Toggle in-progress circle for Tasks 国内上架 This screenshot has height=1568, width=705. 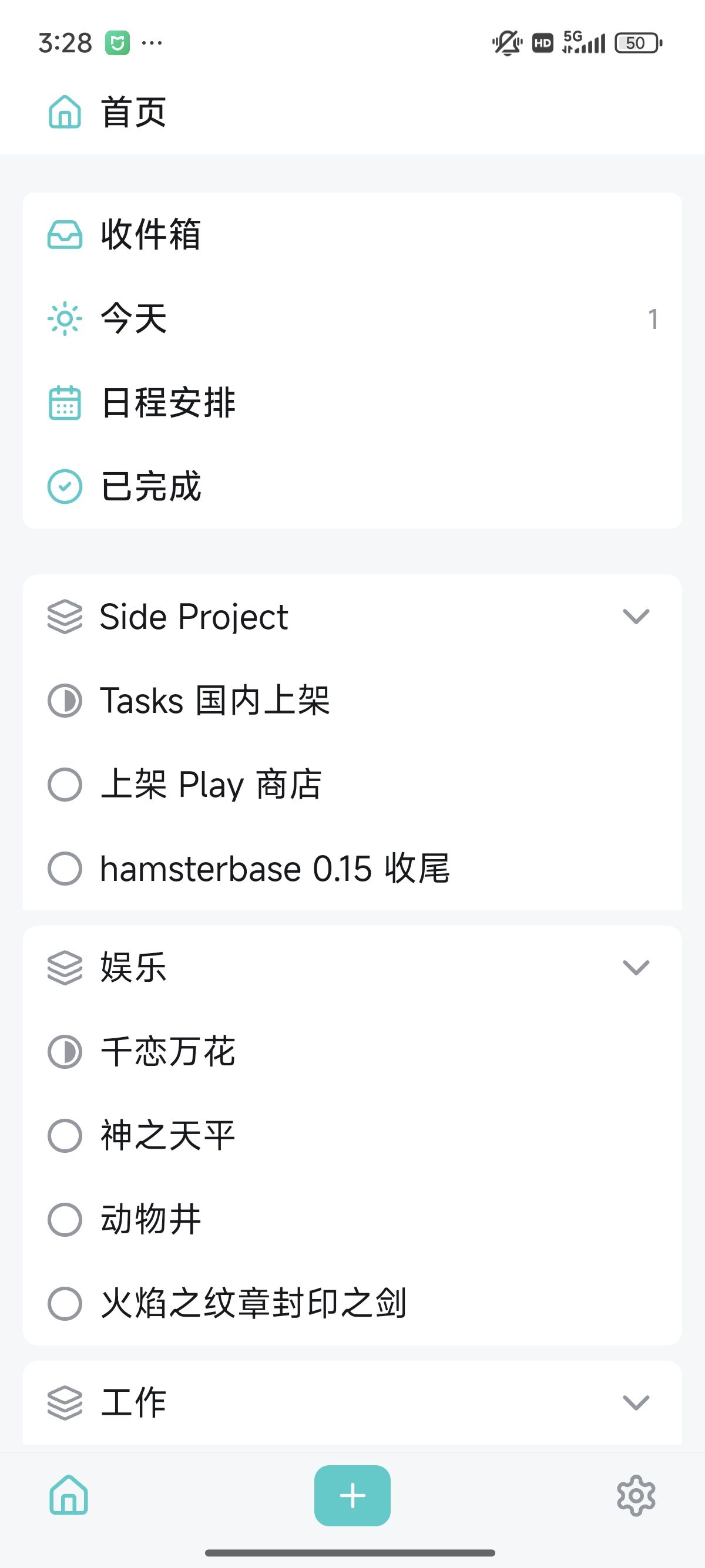(65, 701)
